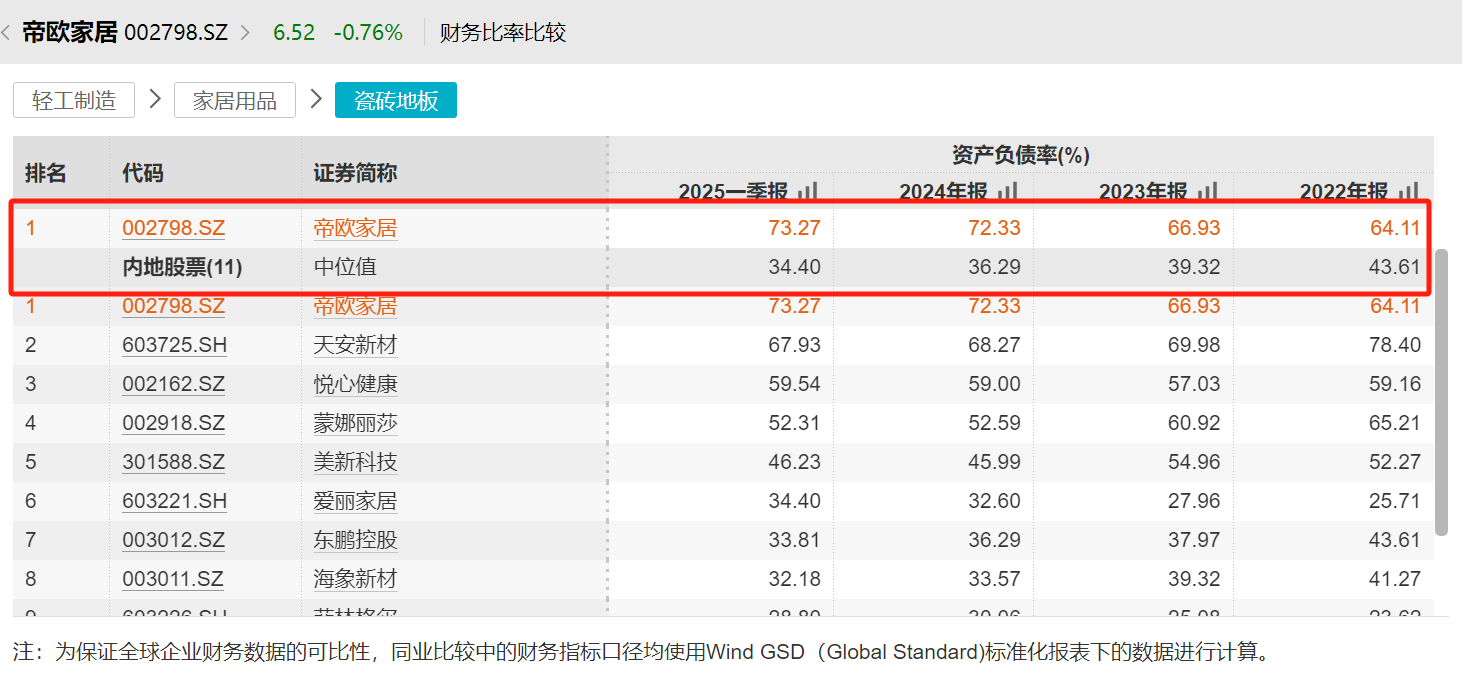Open stock code link 002918.SZ
This screenshot has width=1462, height=681.
point(173,423)
